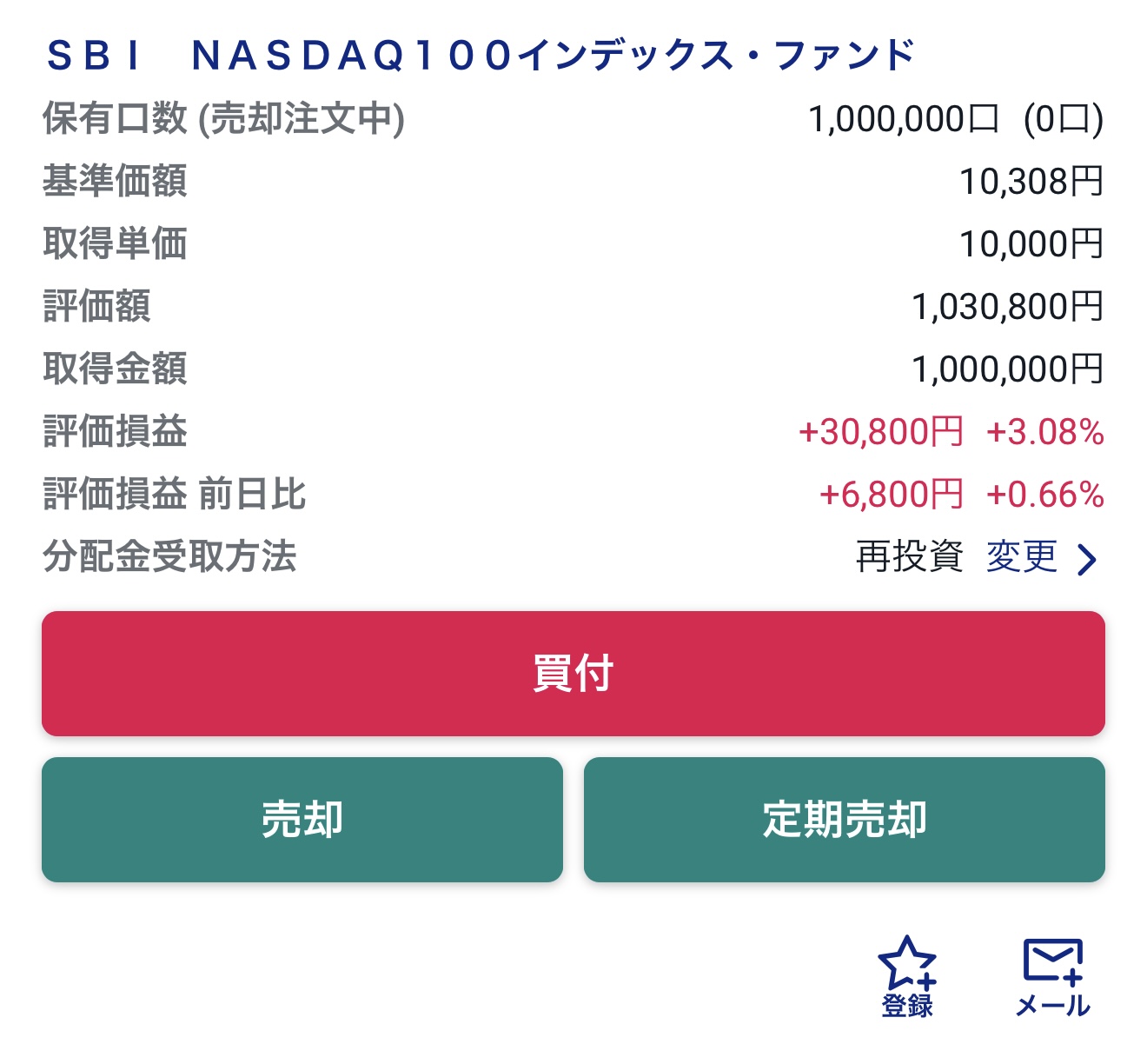1147x1064 pixels.
Task: Click the メール envelope icon
Action: click(1053, 962)
